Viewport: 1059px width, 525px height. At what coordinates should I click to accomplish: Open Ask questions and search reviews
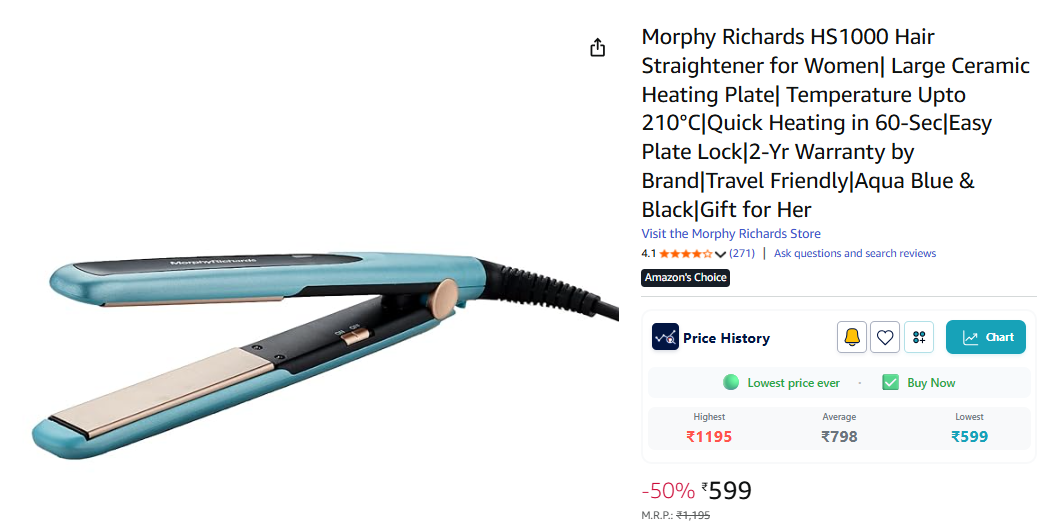(x=855, y=254)
